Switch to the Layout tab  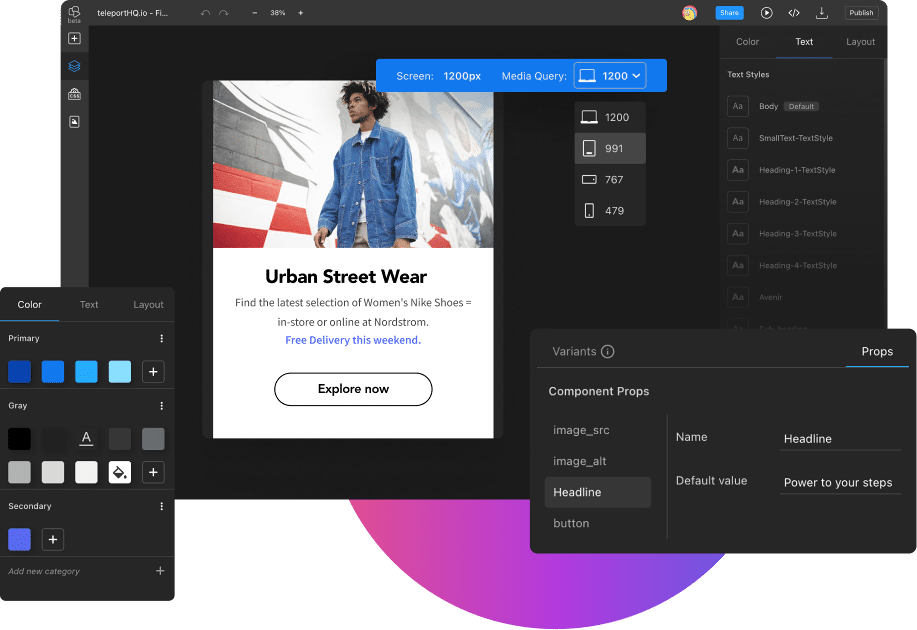click(148, 304)
